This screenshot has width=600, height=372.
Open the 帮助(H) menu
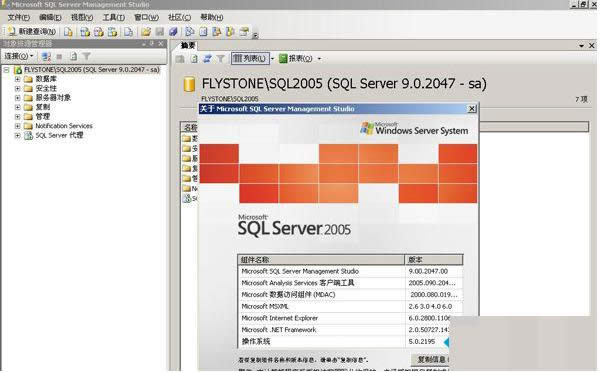point(212,18)
